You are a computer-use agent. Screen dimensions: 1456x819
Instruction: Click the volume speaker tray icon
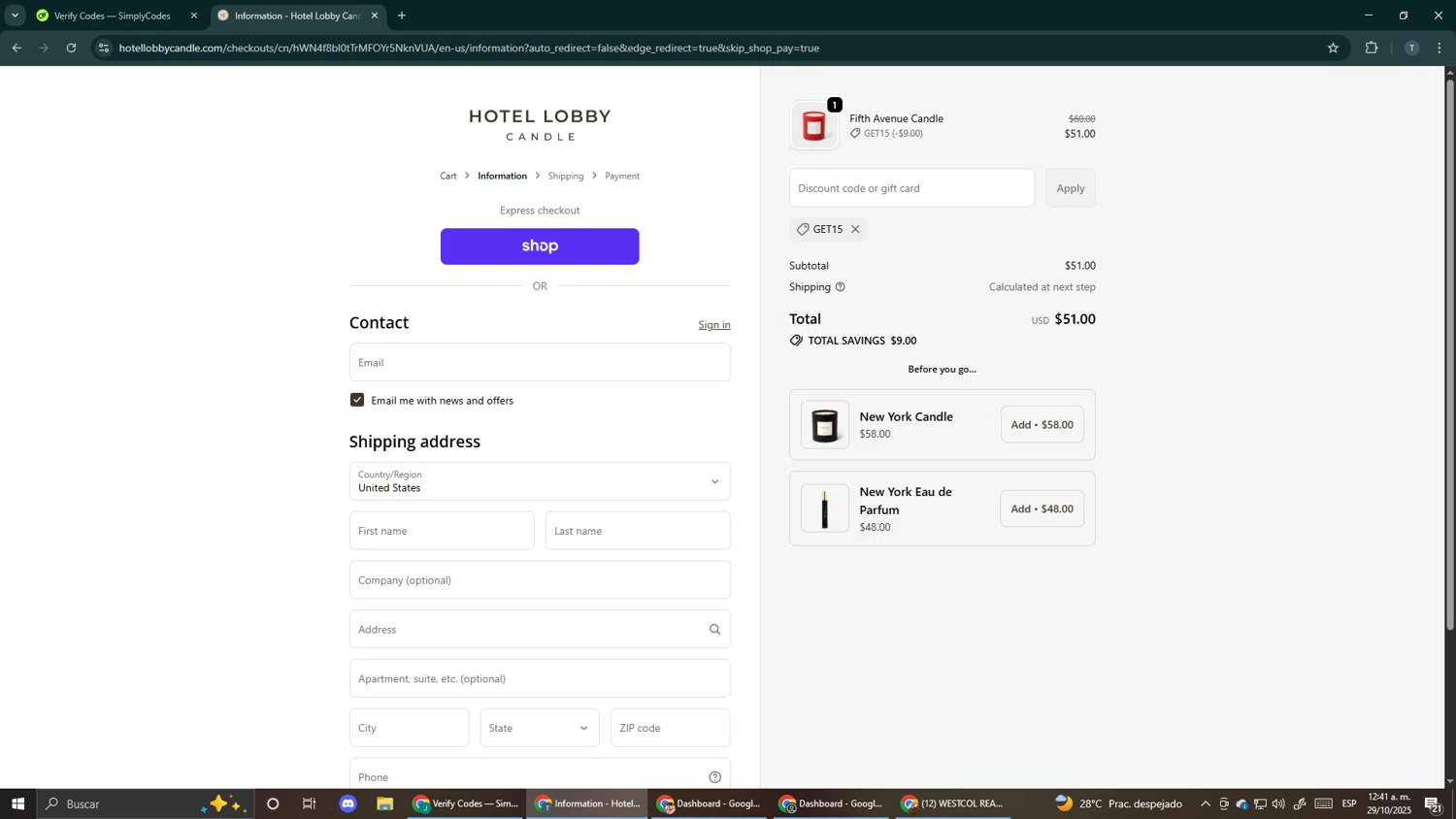pos(1278,803)
